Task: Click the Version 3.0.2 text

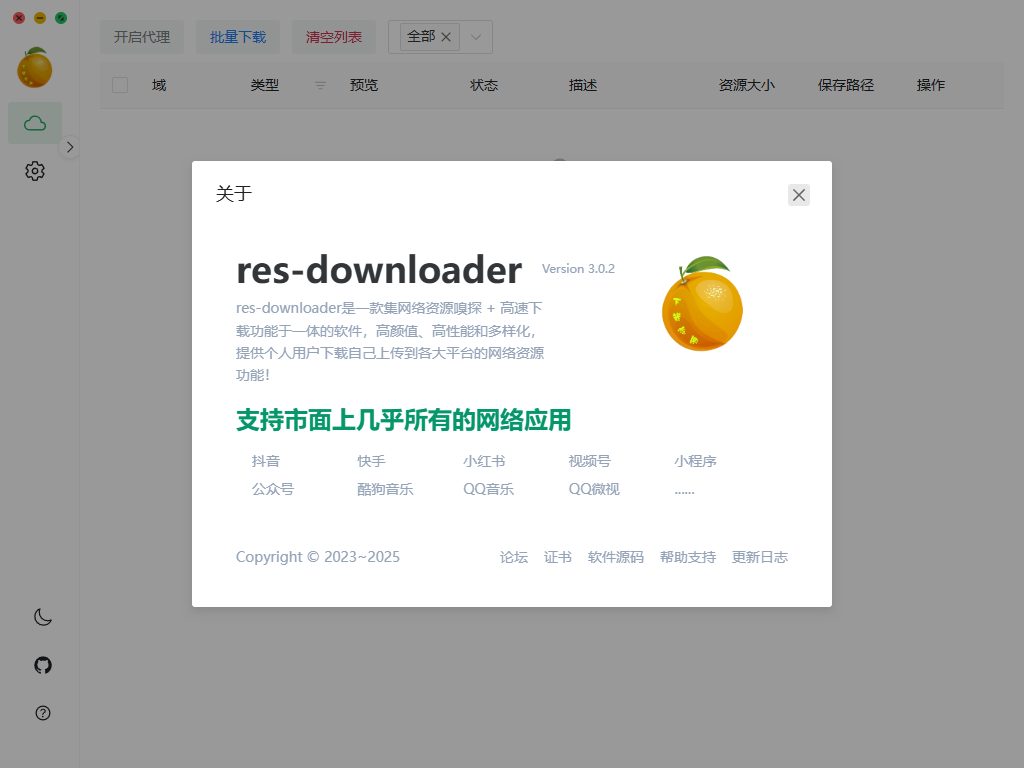Action: point(578,268)
